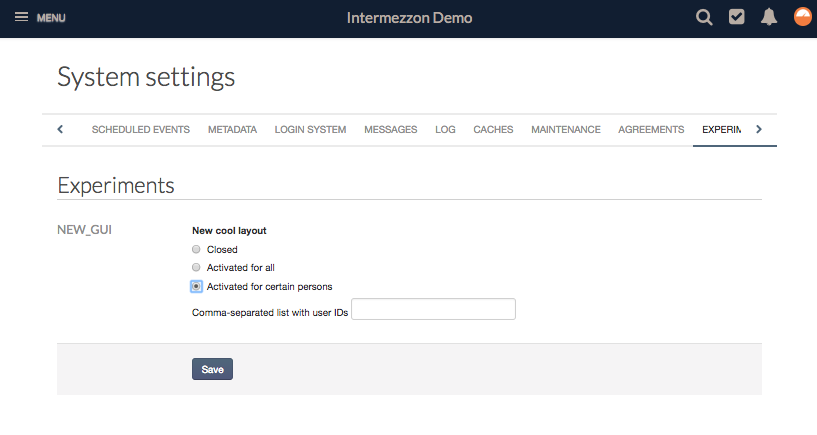Click the 'System settings' page heading
Image resolution: width=817 pixels, height=435 pixels.
(146, 77)
